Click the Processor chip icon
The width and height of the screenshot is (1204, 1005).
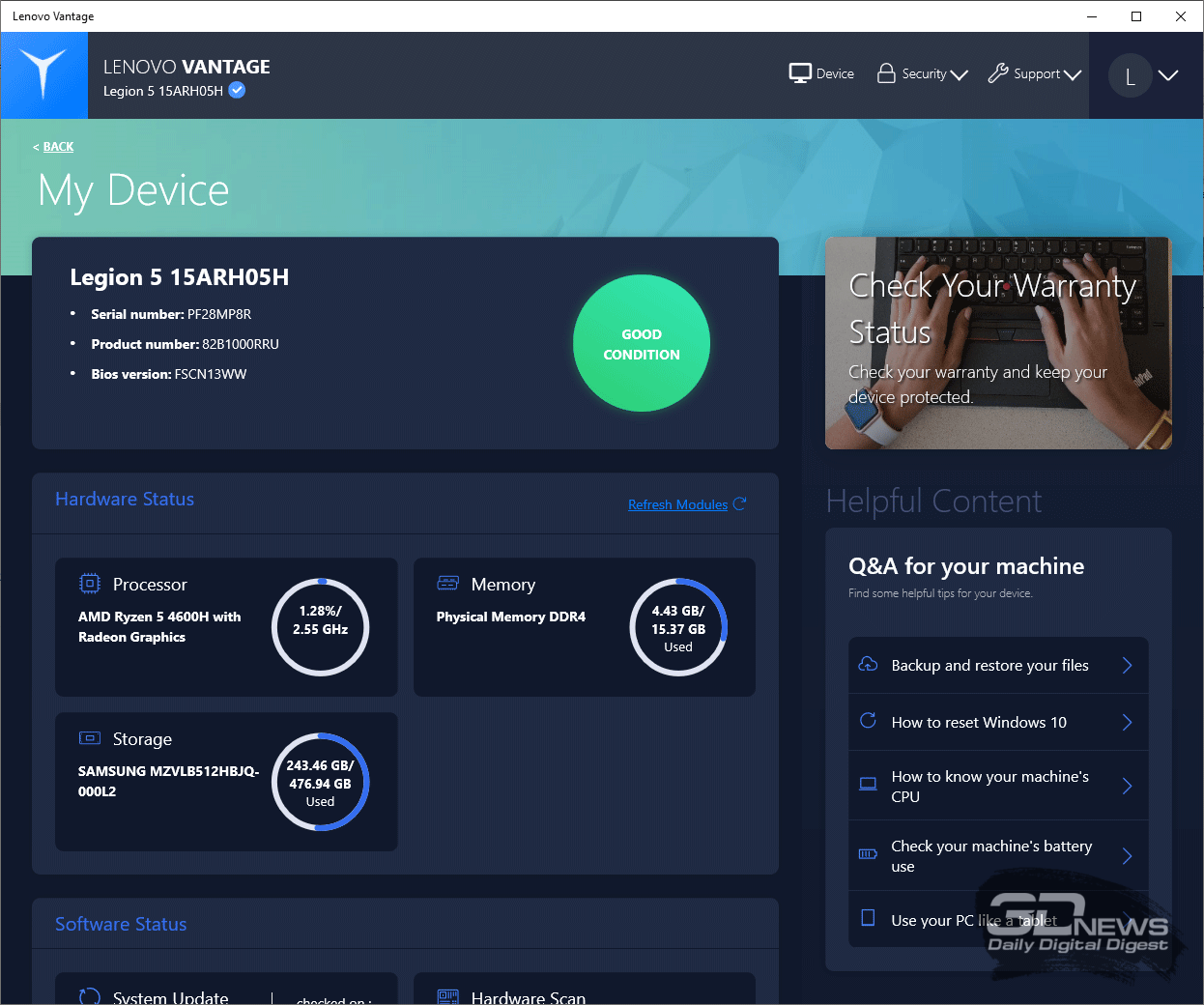click(x=90, y=584)
